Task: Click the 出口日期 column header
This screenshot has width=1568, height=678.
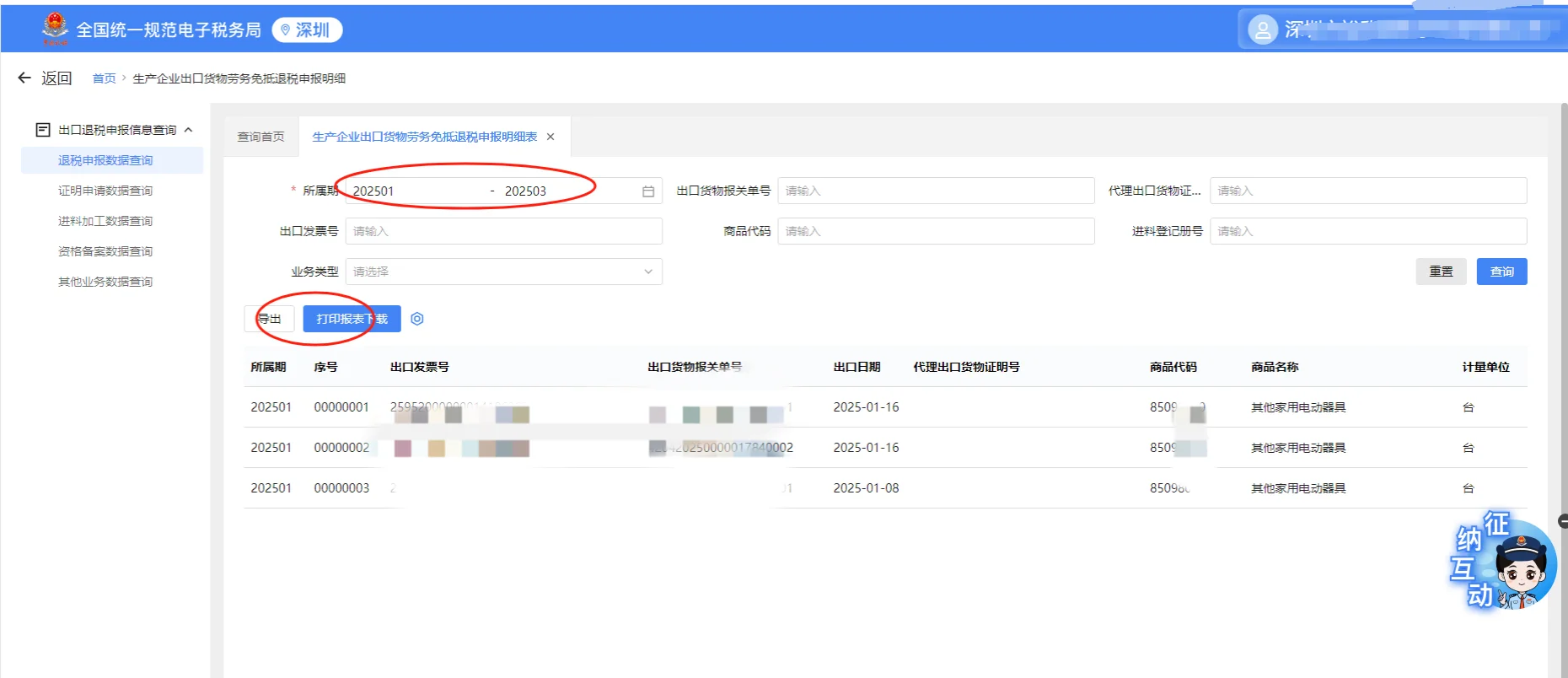Action: pyautogui.click(x=856, y=367)
